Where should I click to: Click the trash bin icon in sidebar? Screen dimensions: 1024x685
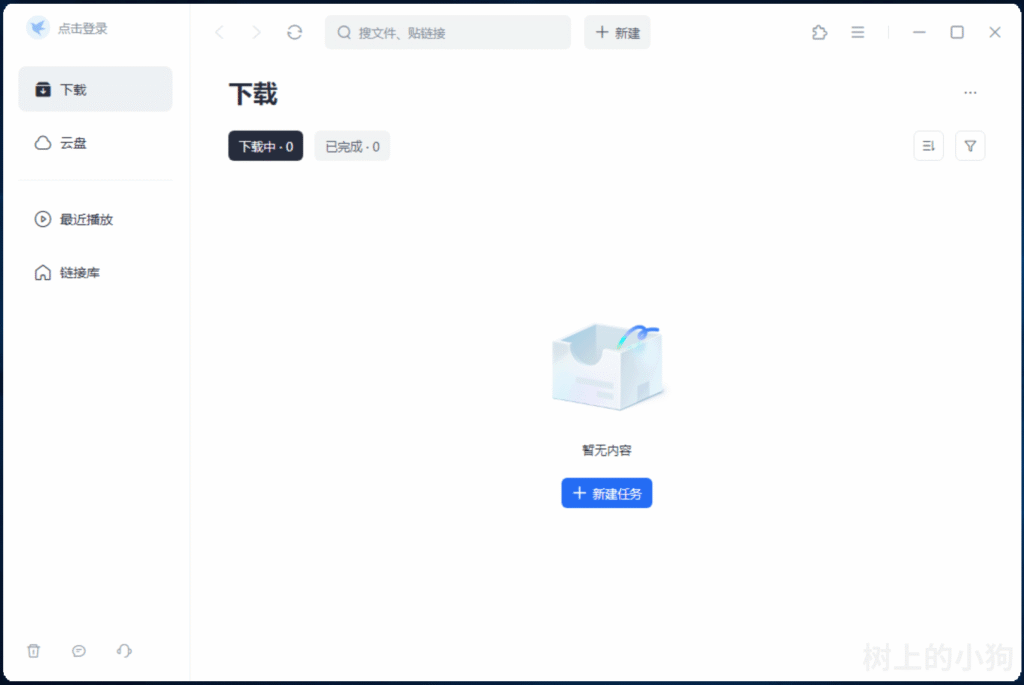click(34, 651)
